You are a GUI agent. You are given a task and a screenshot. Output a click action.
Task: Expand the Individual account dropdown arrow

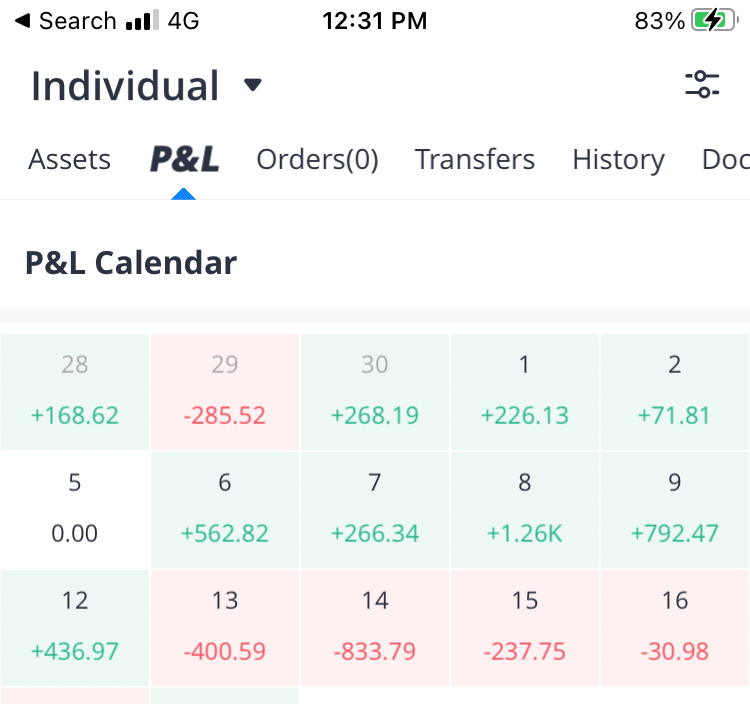253,85
